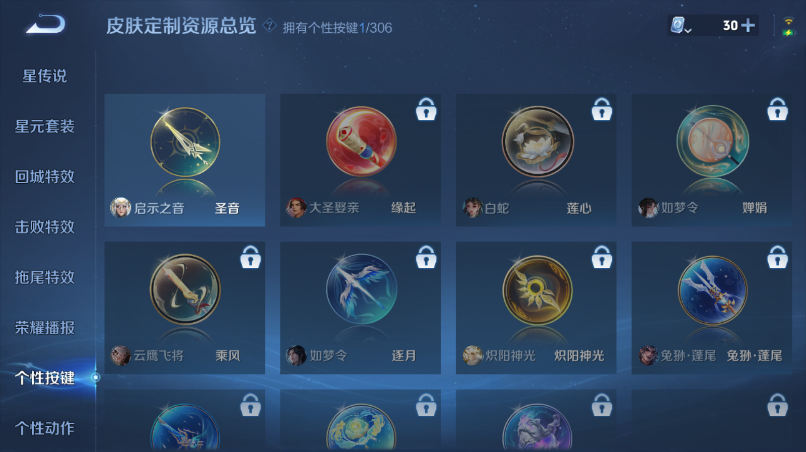Click lock icon on 云鹰飞将 card
The width and height of the screenshot is (806, 452).
point(250,257)
